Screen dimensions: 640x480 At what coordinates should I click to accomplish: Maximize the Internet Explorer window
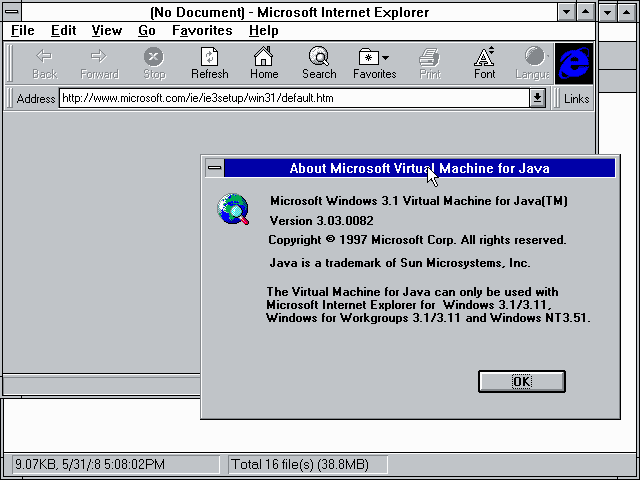pos(585,12)
